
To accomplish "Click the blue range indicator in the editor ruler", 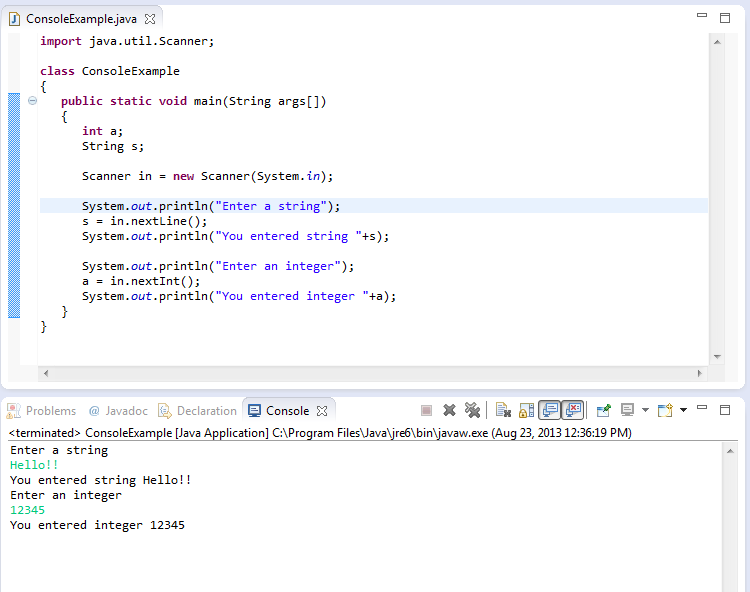I will 14,206.
